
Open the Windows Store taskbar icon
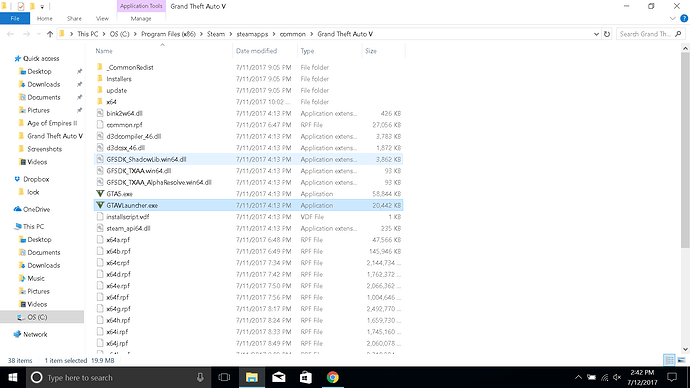pos(306,377)
